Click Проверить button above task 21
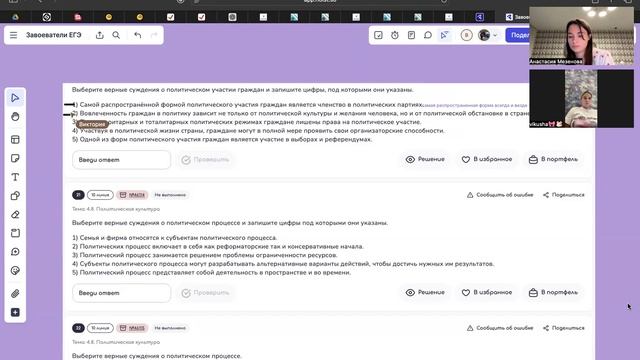 tap(205, 160)
